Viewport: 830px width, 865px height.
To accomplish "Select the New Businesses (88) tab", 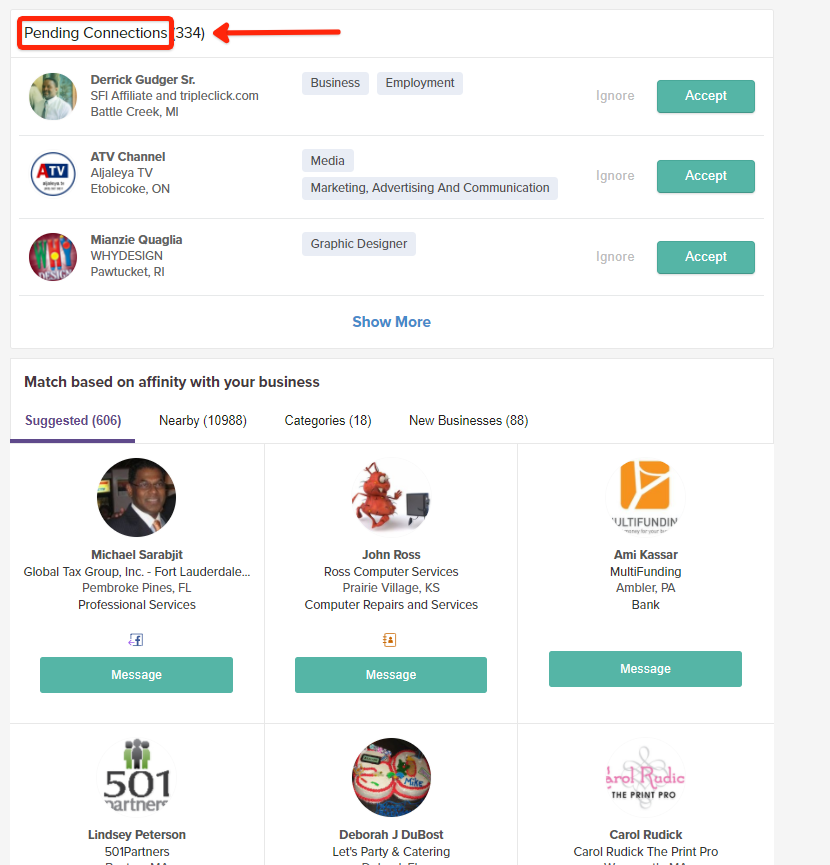I will coord(469,420).
